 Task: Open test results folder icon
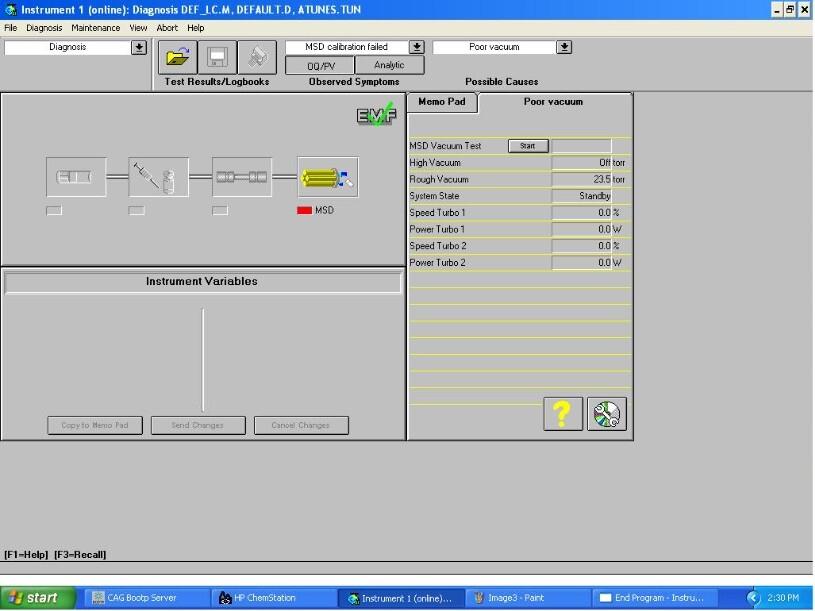point(176,57)
